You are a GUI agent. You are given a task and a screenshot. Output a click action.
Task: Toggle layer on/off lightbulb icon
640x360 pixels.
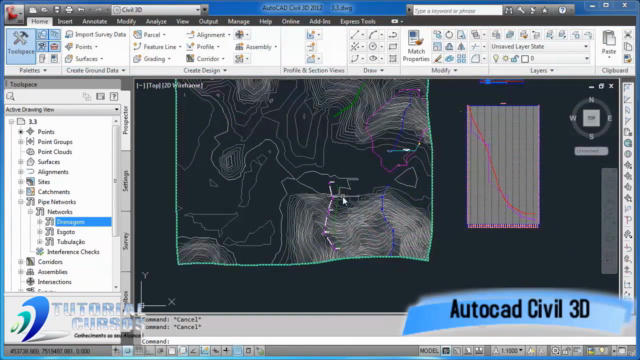tap(496, 59)
